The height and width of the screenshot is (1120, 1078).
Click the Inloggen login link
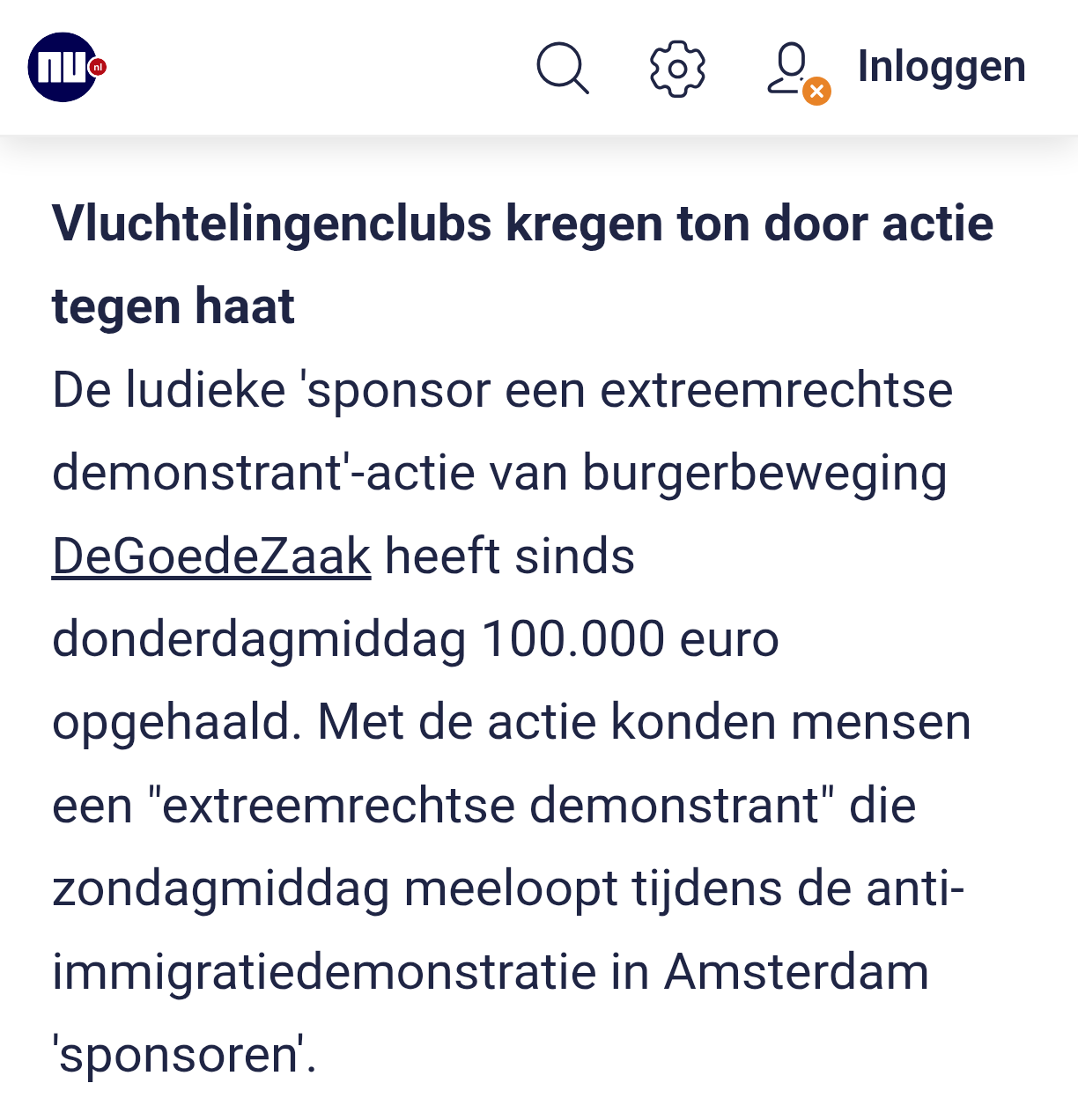click(941, 67)
